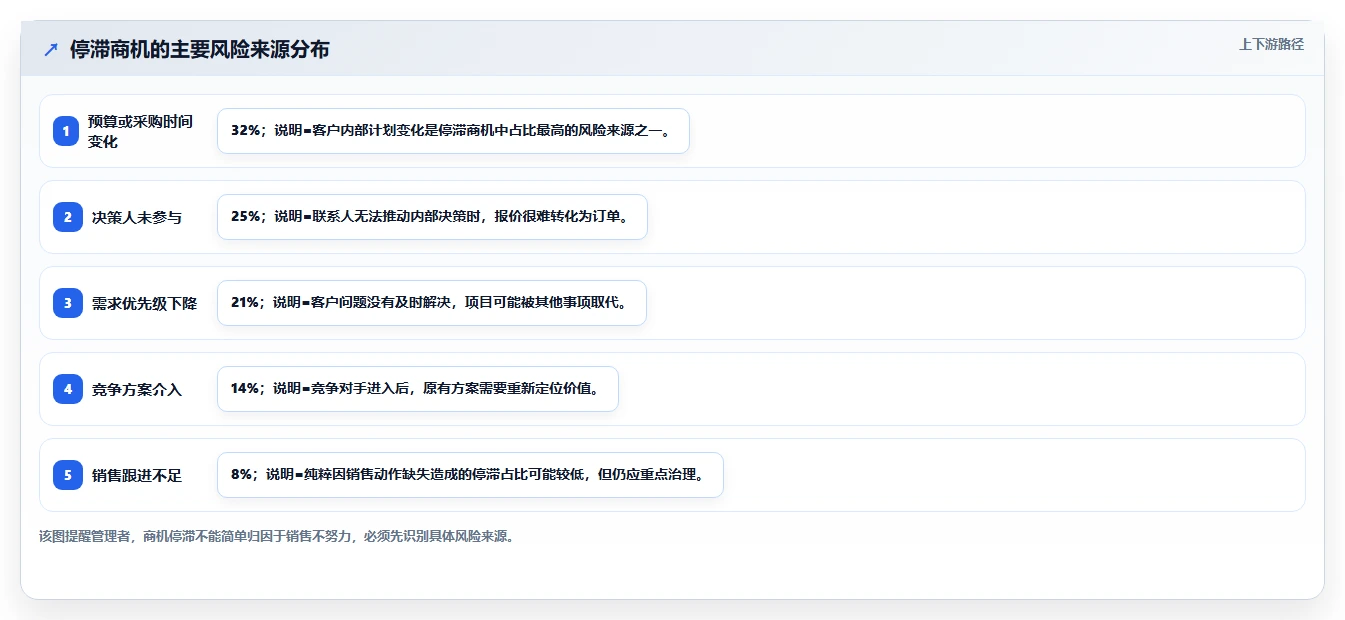
Task: Select the 预算或采购时间变化 label
Action: point(140,131)
